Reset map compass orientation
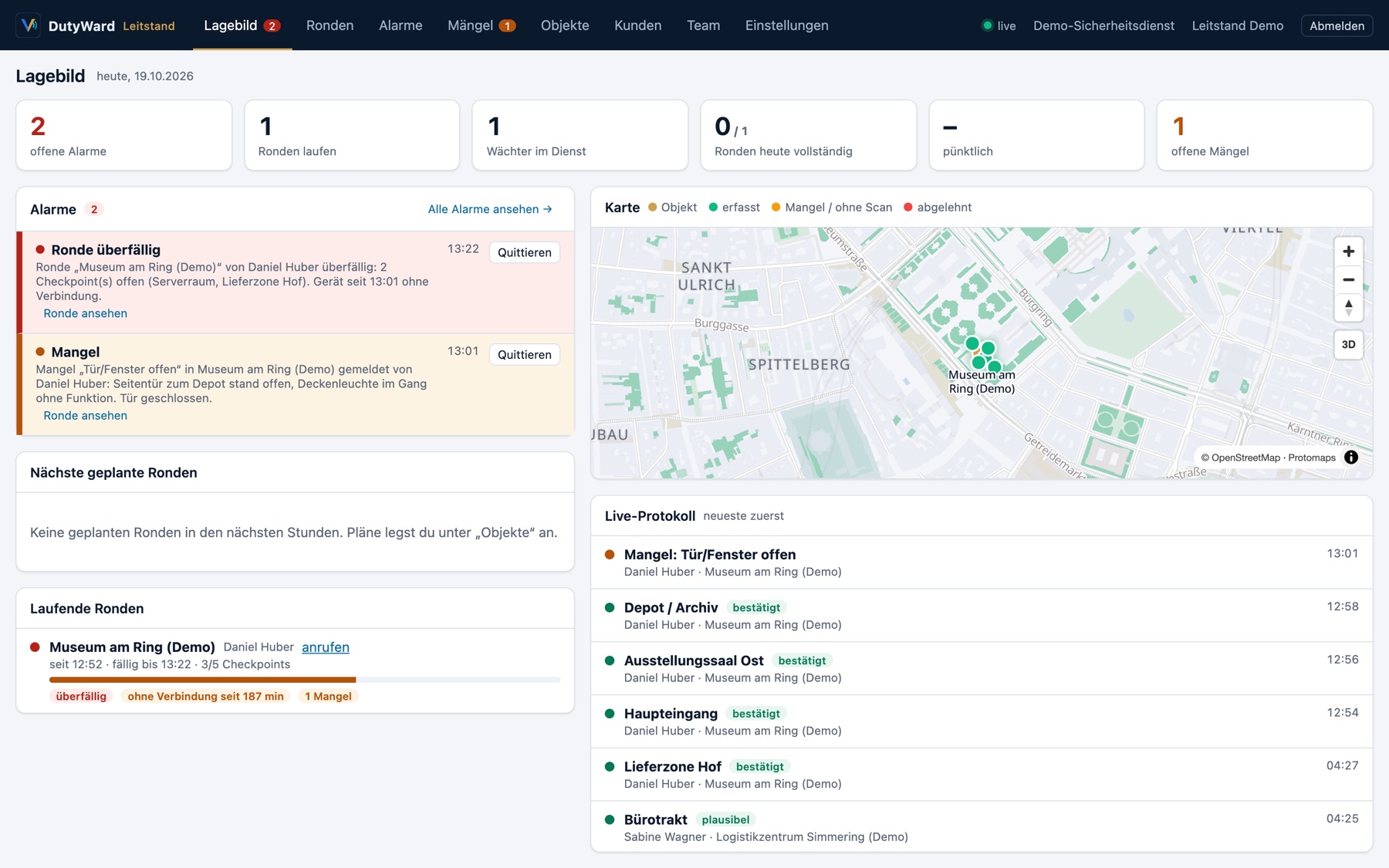Viewport: 1389px width, 868px height. point(1348,308)
